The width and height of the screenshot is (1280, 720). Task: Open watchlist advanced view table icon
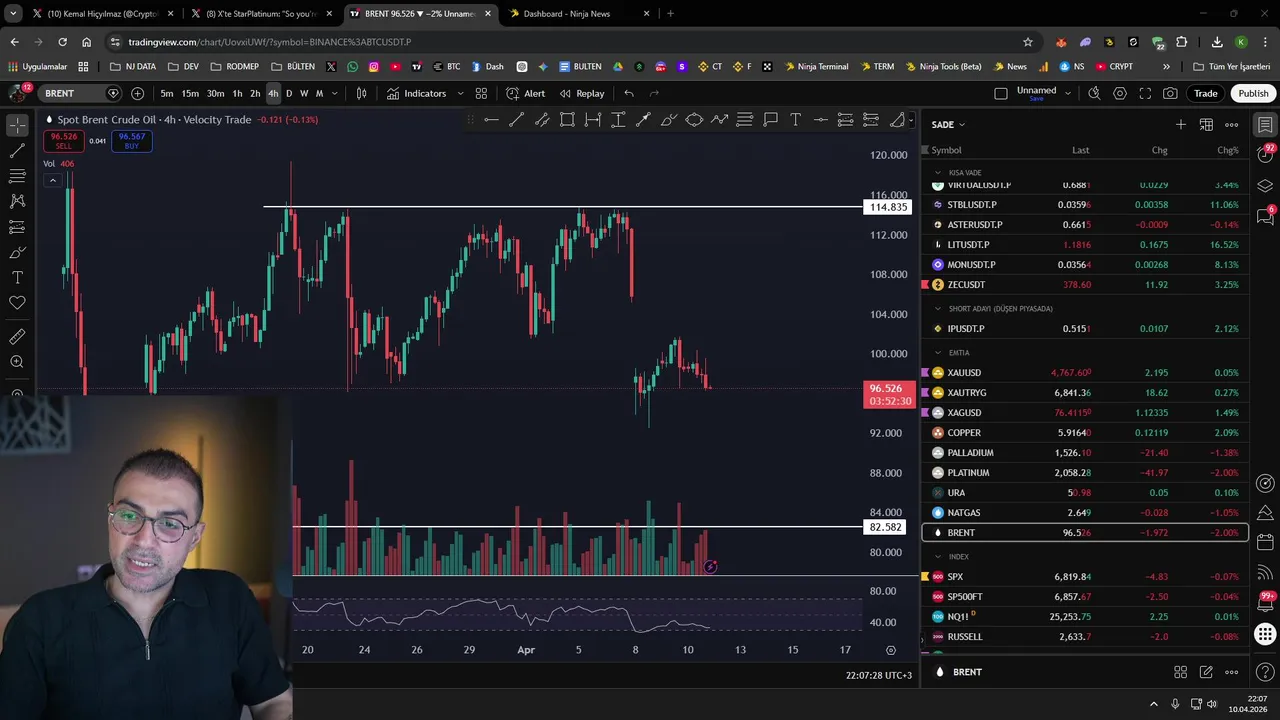tap(1206, 125)
